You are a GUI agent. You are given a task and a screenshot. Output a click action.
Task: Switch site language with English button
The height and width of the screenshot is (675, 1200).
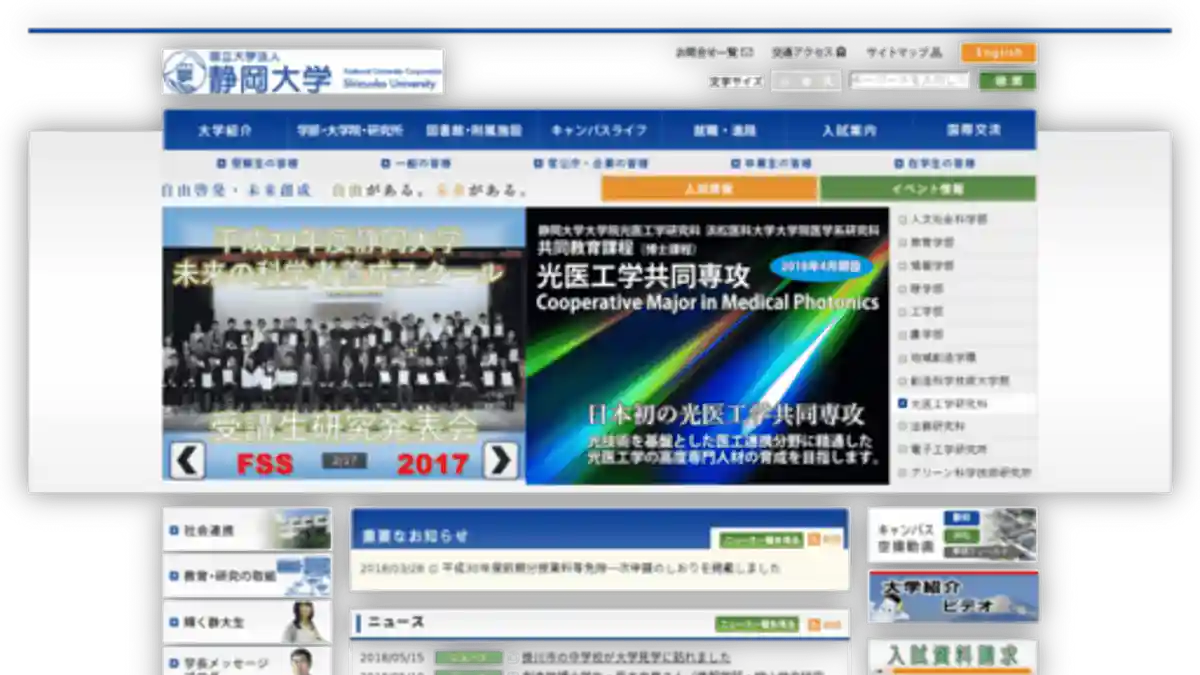click(997, 53)
